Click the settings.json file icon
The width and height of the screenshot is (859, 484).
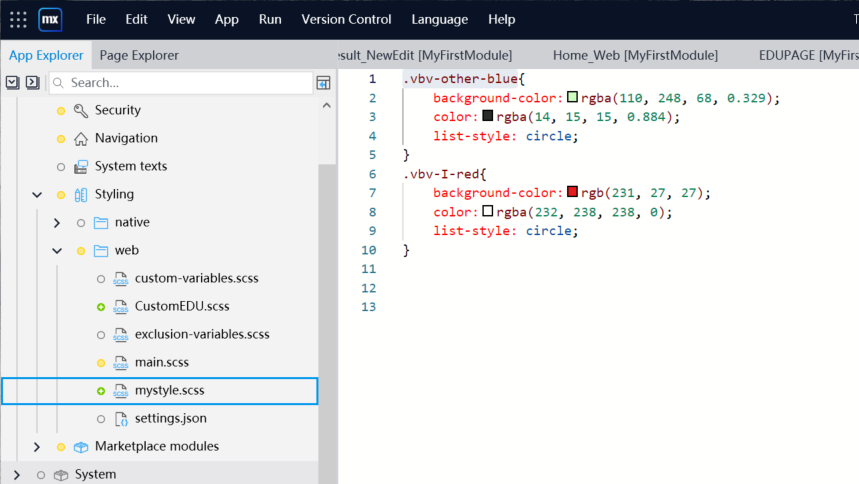coord(121,418)
